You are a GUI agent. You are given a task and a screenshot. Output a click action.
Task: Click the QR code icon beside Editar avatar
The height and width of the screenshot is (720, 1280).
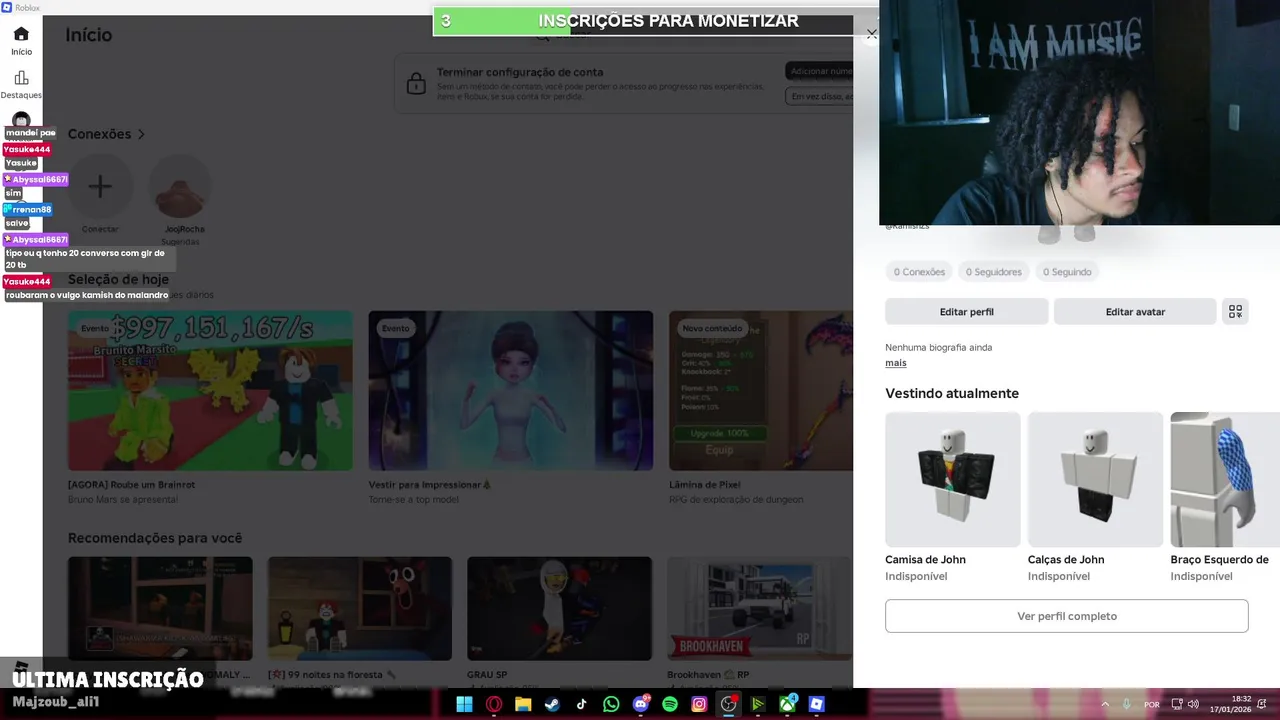pyautogui.click(x=1235, y=312)
